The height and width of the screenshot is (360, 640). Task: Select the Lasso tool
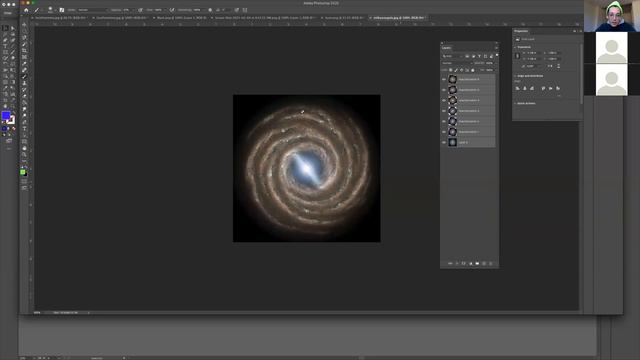click(x=24, y=38)
